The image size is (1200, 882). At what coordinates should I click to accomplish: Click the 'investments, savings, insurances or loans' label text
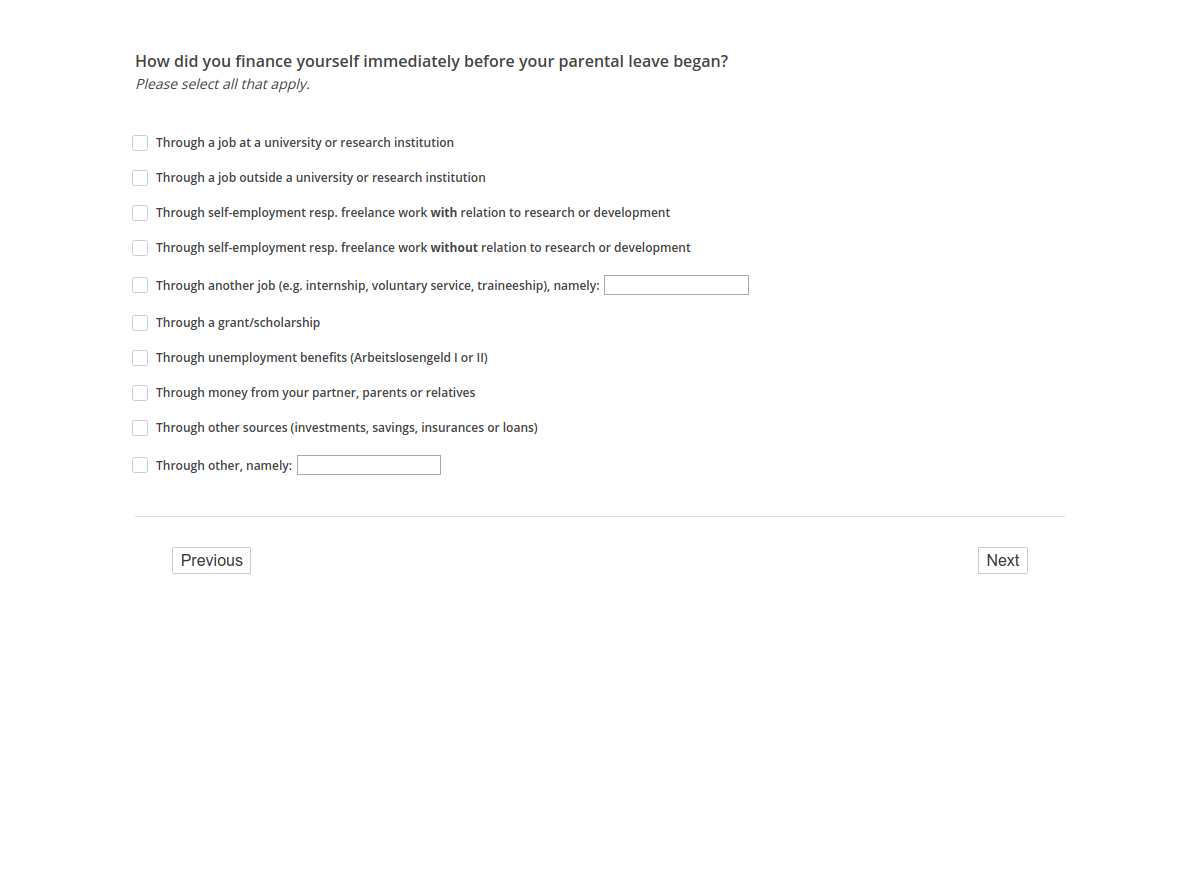point(414,428)
